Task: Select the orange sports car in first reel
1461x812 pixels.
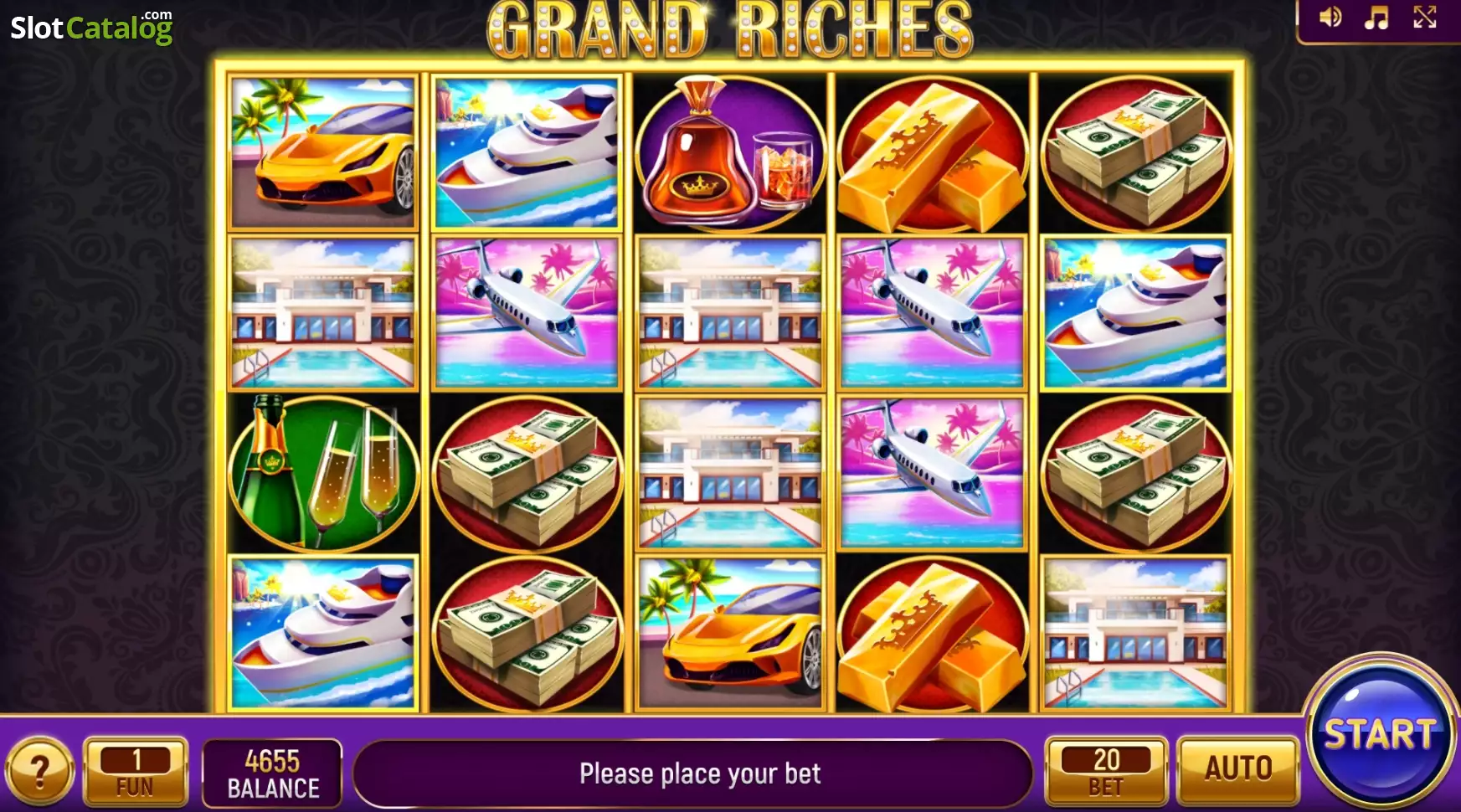Action: [323, 152]
